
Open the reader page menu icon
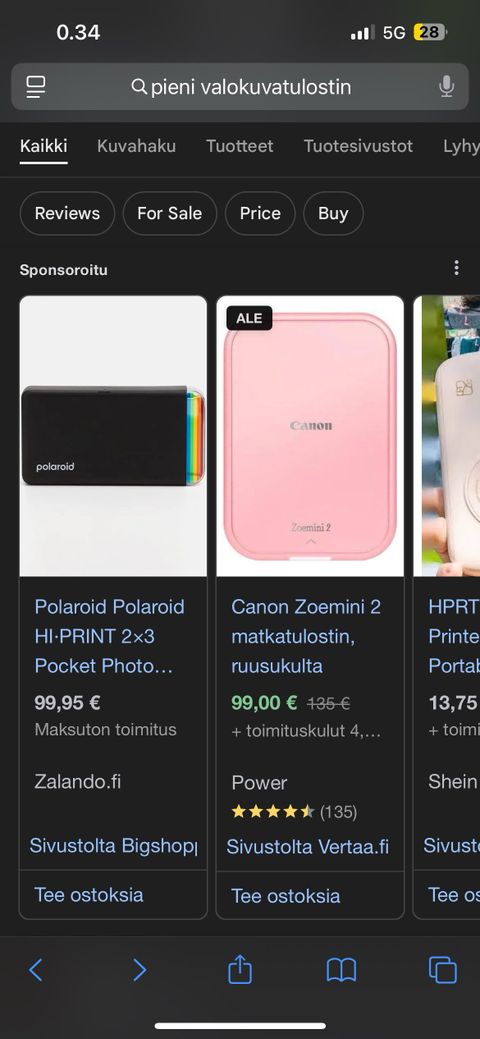coord(36,87)
